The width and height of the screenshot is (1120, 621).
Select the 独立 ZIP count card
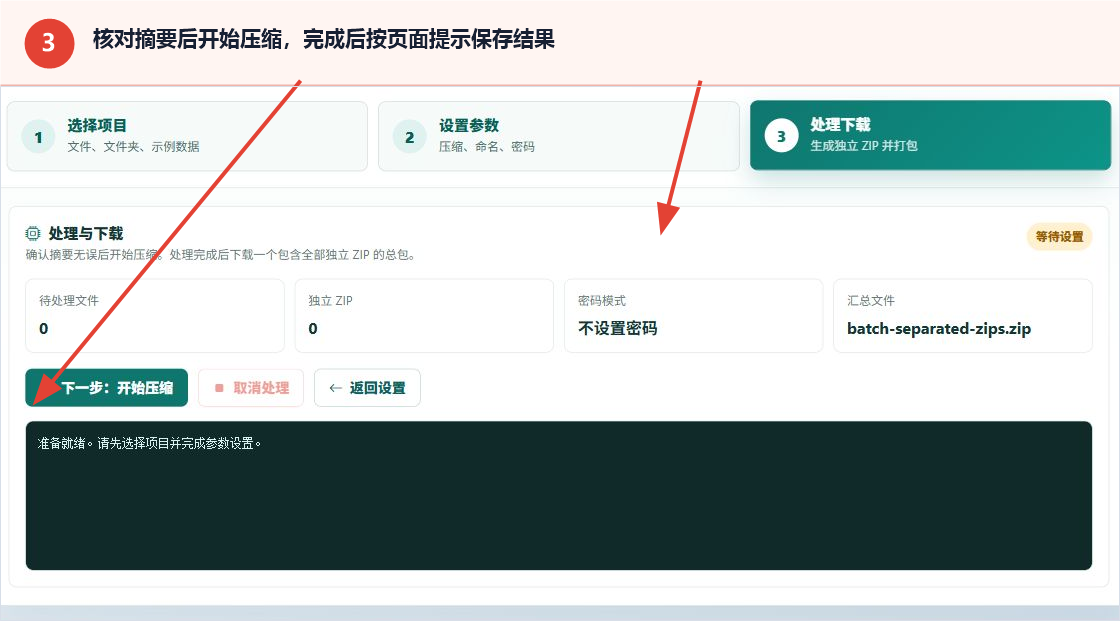(424, 315)
